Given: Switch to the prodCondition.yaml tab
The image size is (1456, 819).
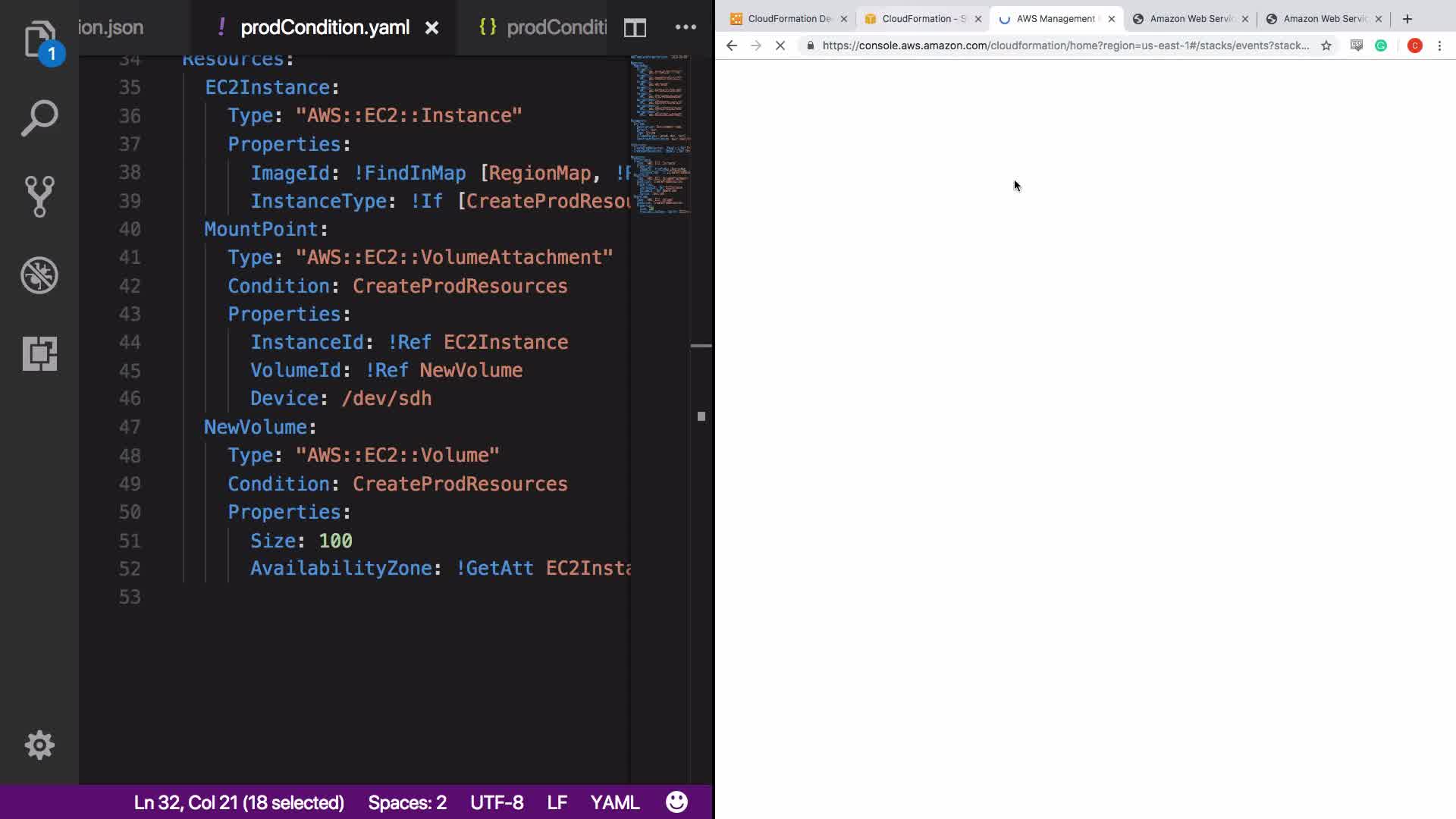Looking at the screenshot, I should tap(325, 27).
